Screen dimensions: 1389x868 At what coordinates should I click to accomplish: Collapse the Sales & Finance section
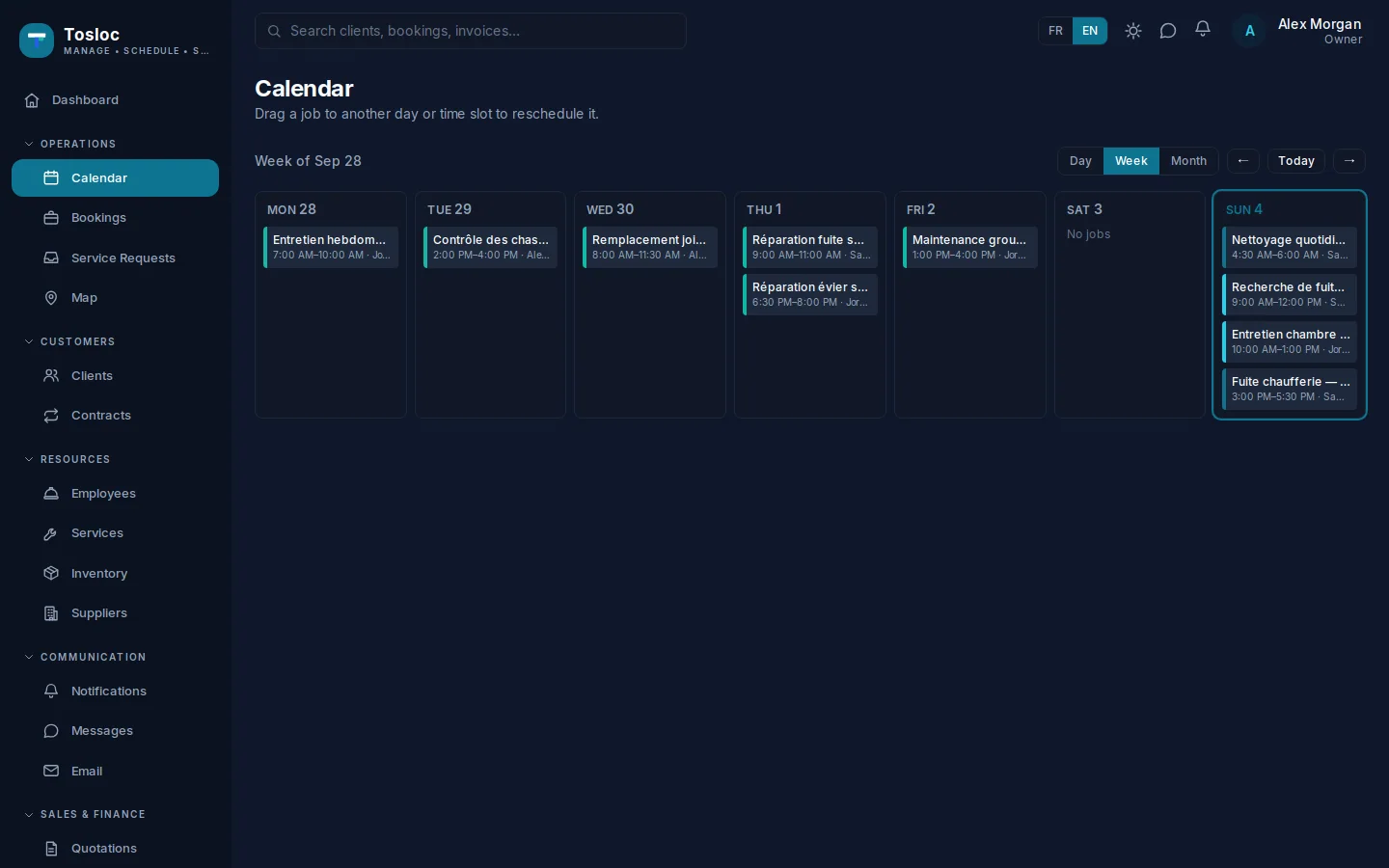(85, 815)
